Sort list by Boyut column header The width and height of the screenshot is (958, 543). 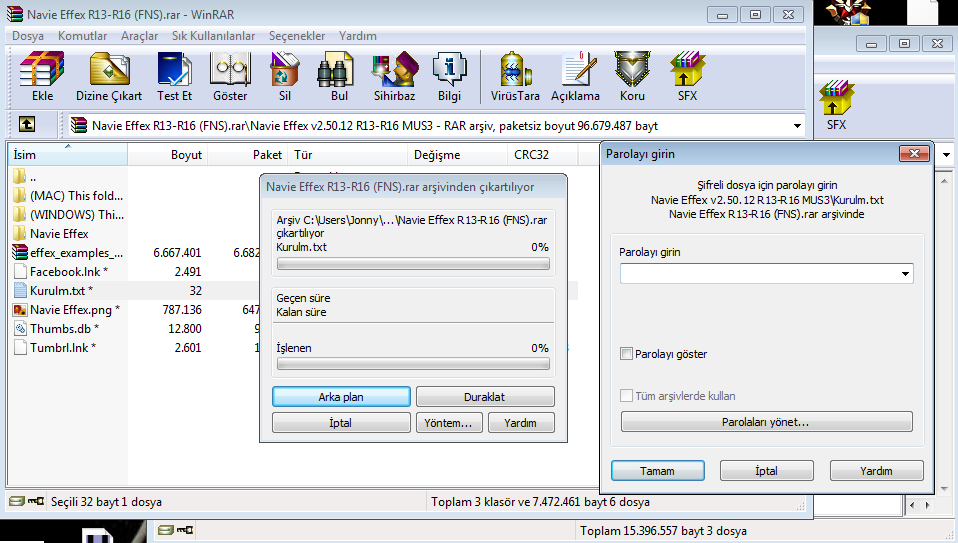[x=167, y=155]
